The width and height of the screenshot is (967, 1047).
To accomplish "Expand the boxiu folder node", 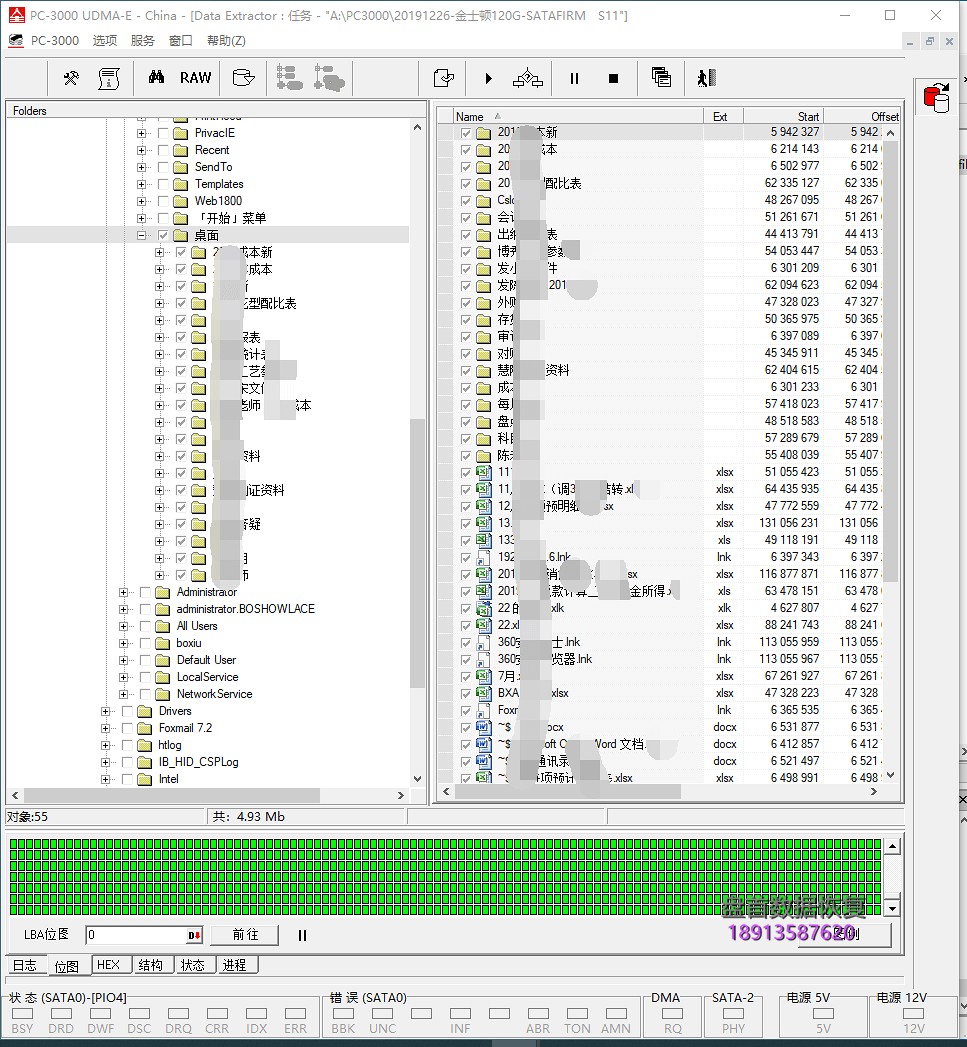I will tap(124, 644).
